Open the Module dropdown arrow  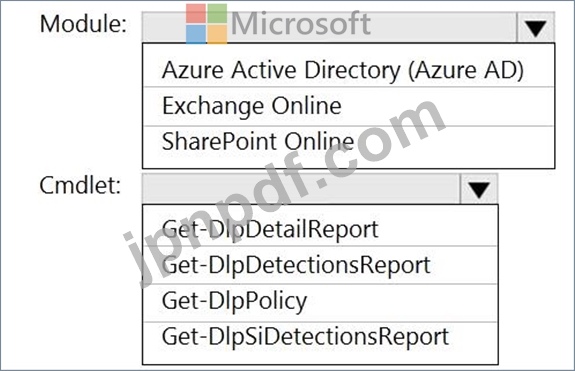coord(535,27)
